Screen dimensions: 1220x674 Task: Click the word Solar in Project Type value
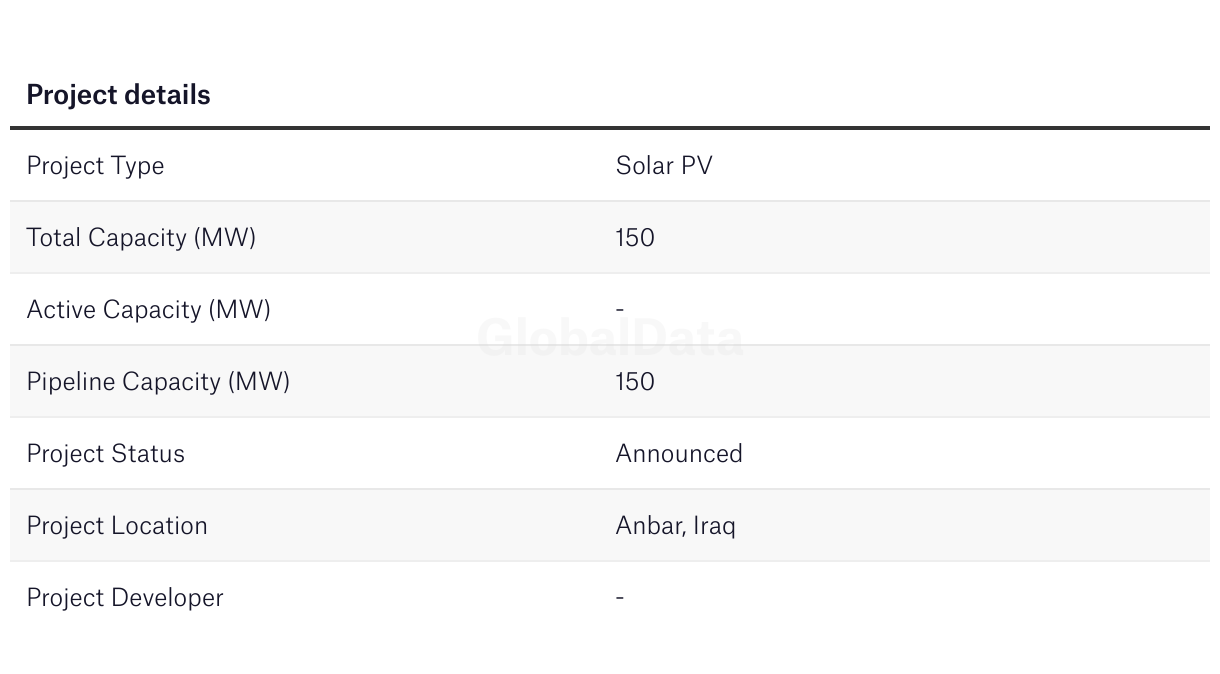(x=645, y=166)
